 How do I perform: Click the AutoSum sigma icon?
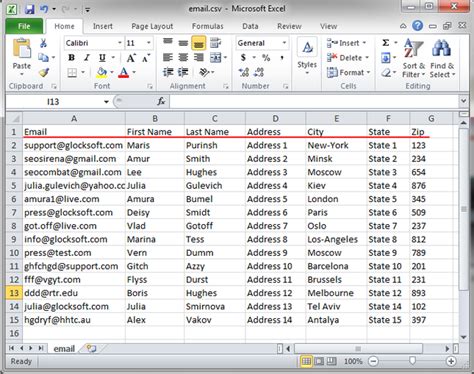tap(386, 43)
